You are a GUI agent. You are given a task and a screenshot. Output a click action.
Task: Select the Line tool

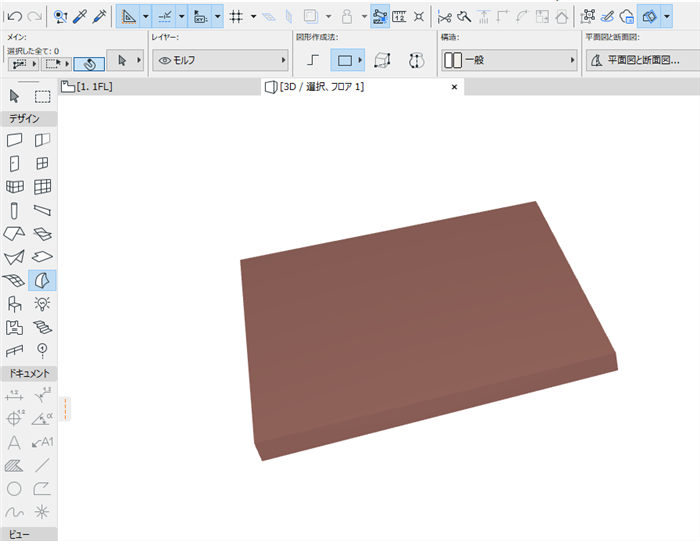point(42,466)
